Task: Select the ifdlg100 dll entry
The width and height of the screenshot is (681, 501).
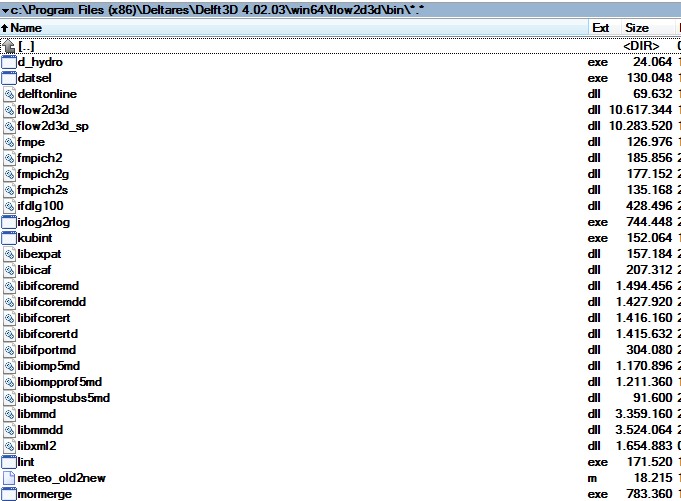Action: 40,206
